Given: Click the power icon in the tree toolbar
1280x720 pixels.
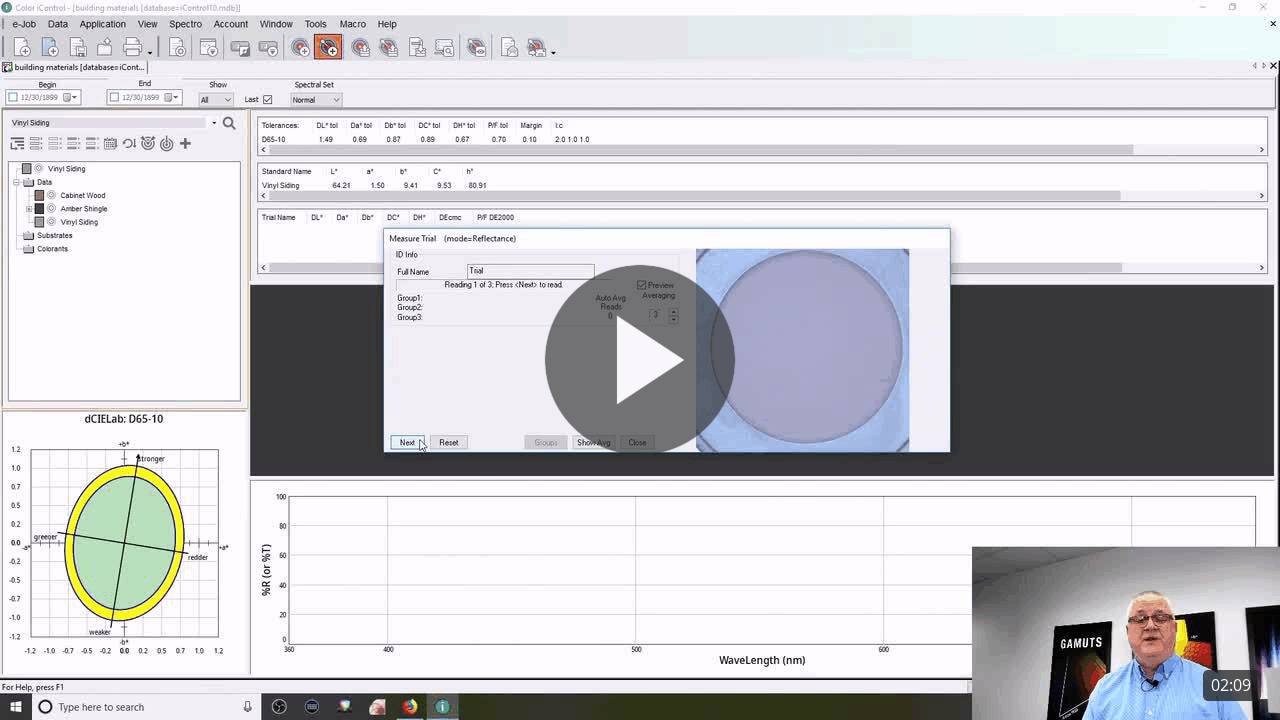Looking at the screenshot, I should click(x=167, y=144).
